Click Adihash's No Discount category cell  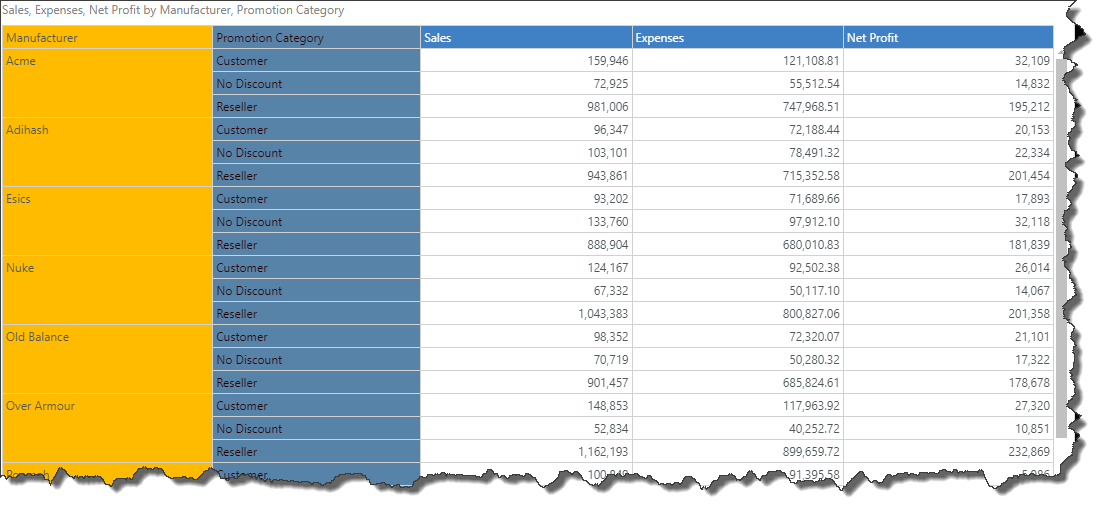(x=316, y=153)
